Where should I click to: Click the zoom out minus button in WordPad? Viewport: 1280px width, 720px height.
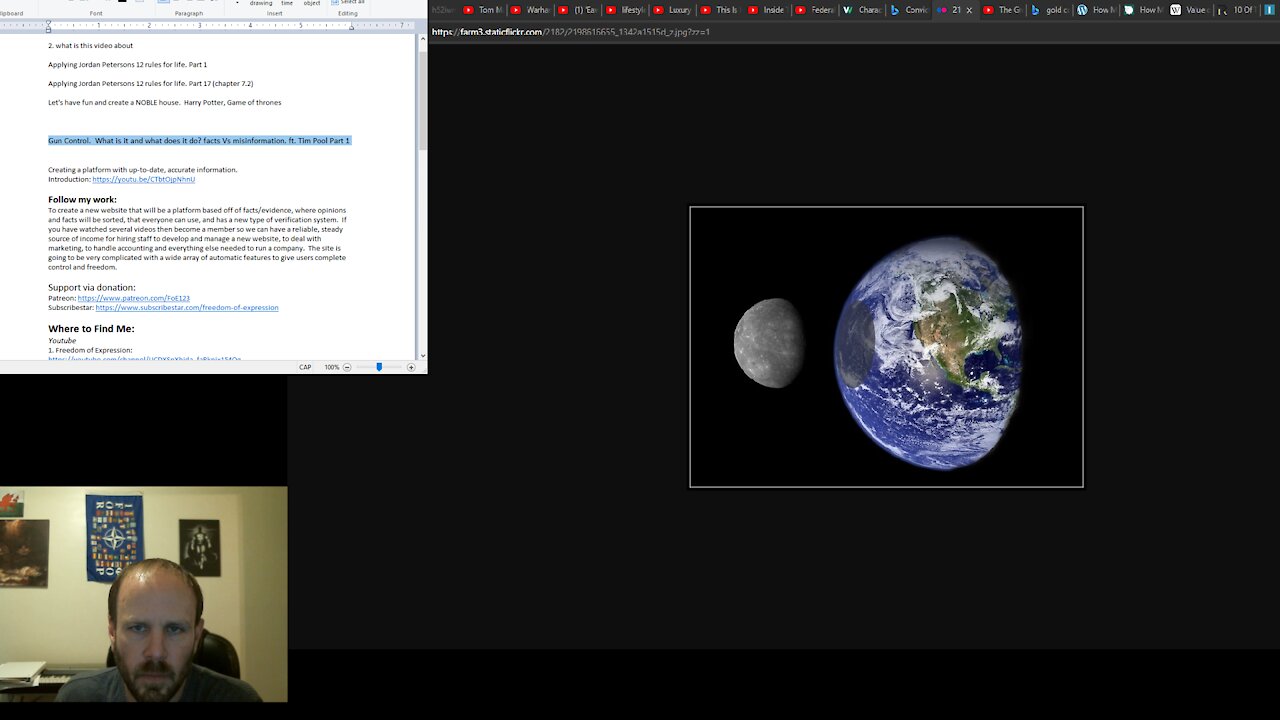[x=347, y=367]
